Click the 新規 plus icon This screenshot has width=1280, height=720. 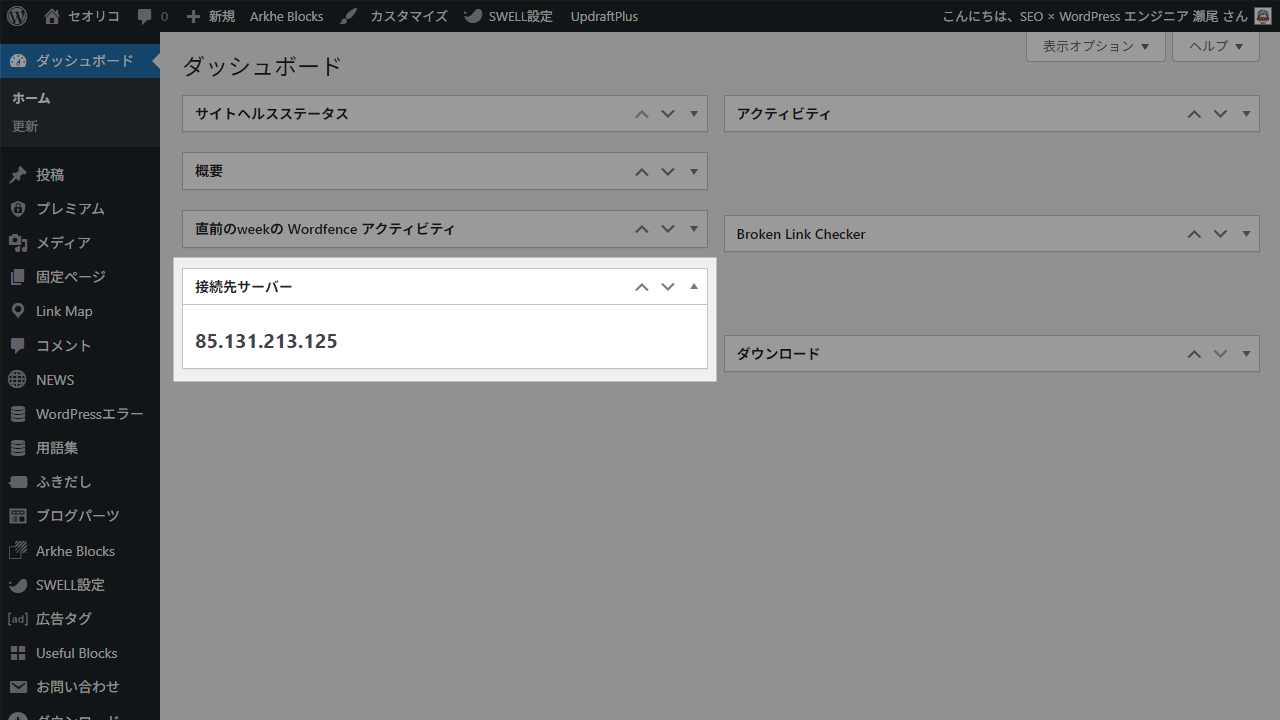[x=193, y=16]
